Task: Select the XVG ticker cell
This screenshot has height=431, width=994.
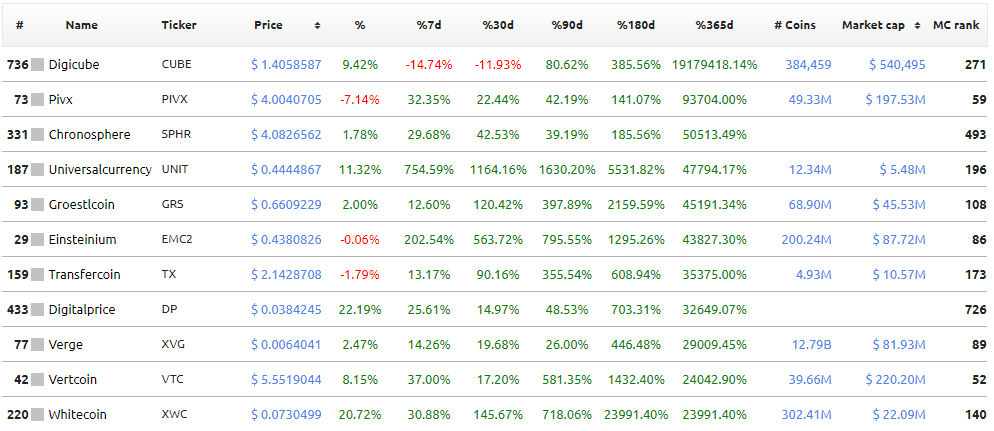Action: point(173,345)
